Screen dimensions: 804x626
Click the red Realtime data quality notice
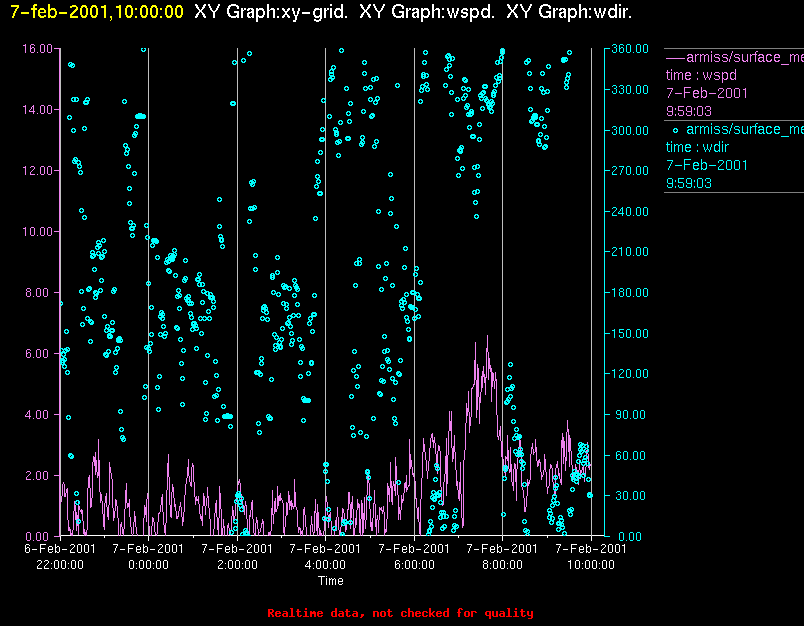click(400, 613)
